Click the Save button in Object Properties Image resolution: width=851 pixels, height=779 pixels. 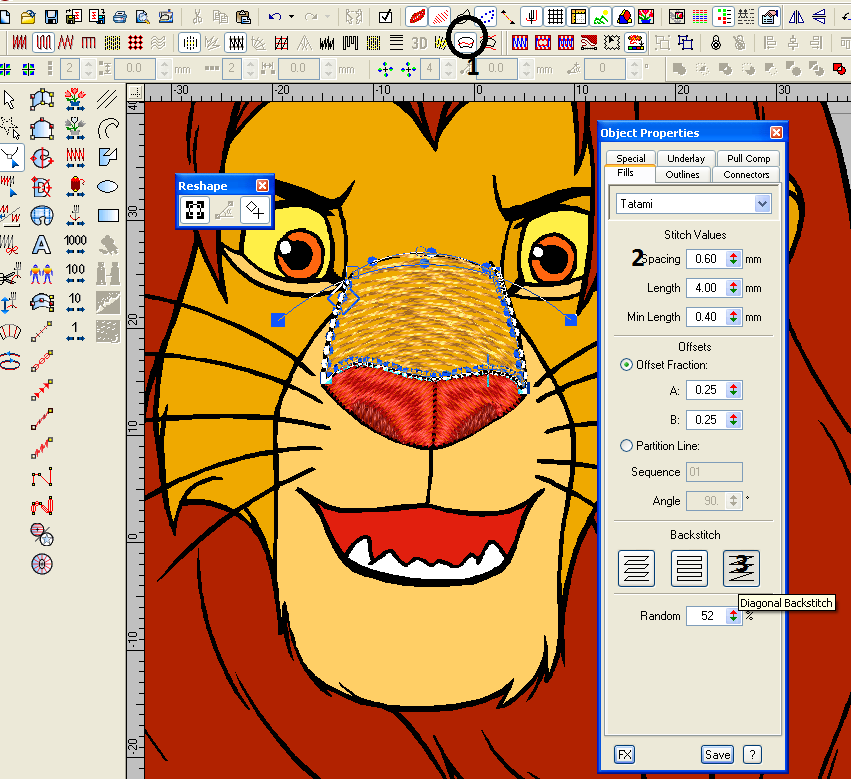717,754
